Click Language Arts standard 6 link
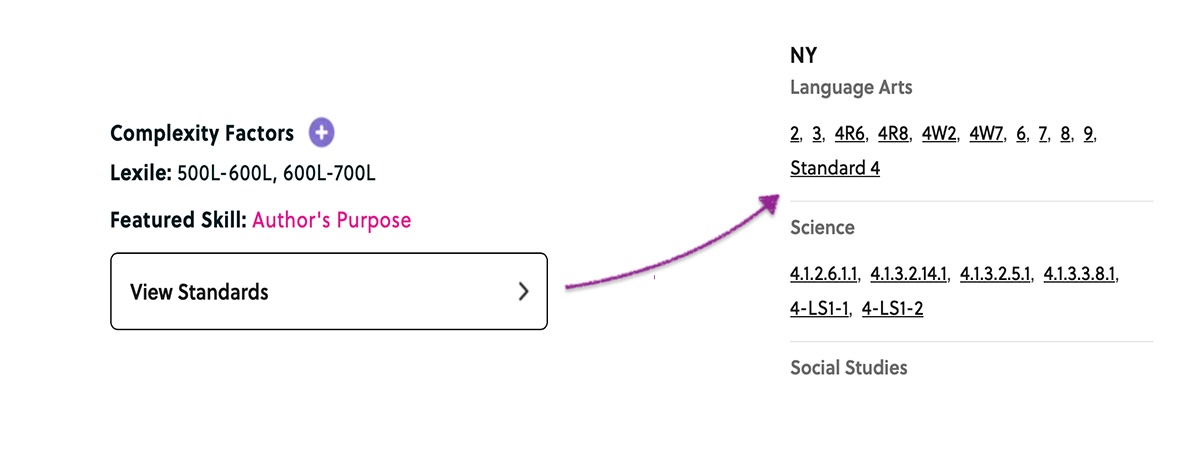This screenshot has width=1200, height=460. tap(1022, 134)
